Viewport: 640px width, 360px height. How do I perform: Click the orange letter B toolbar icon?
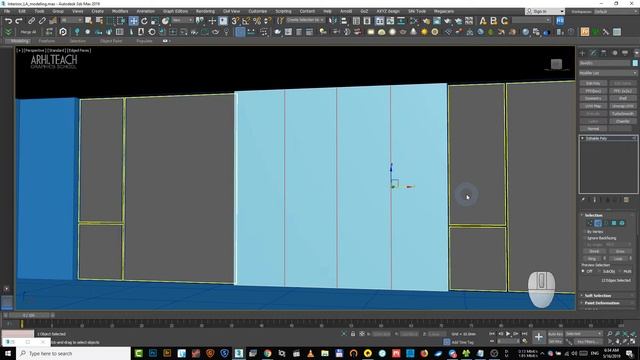click(493, 21)
